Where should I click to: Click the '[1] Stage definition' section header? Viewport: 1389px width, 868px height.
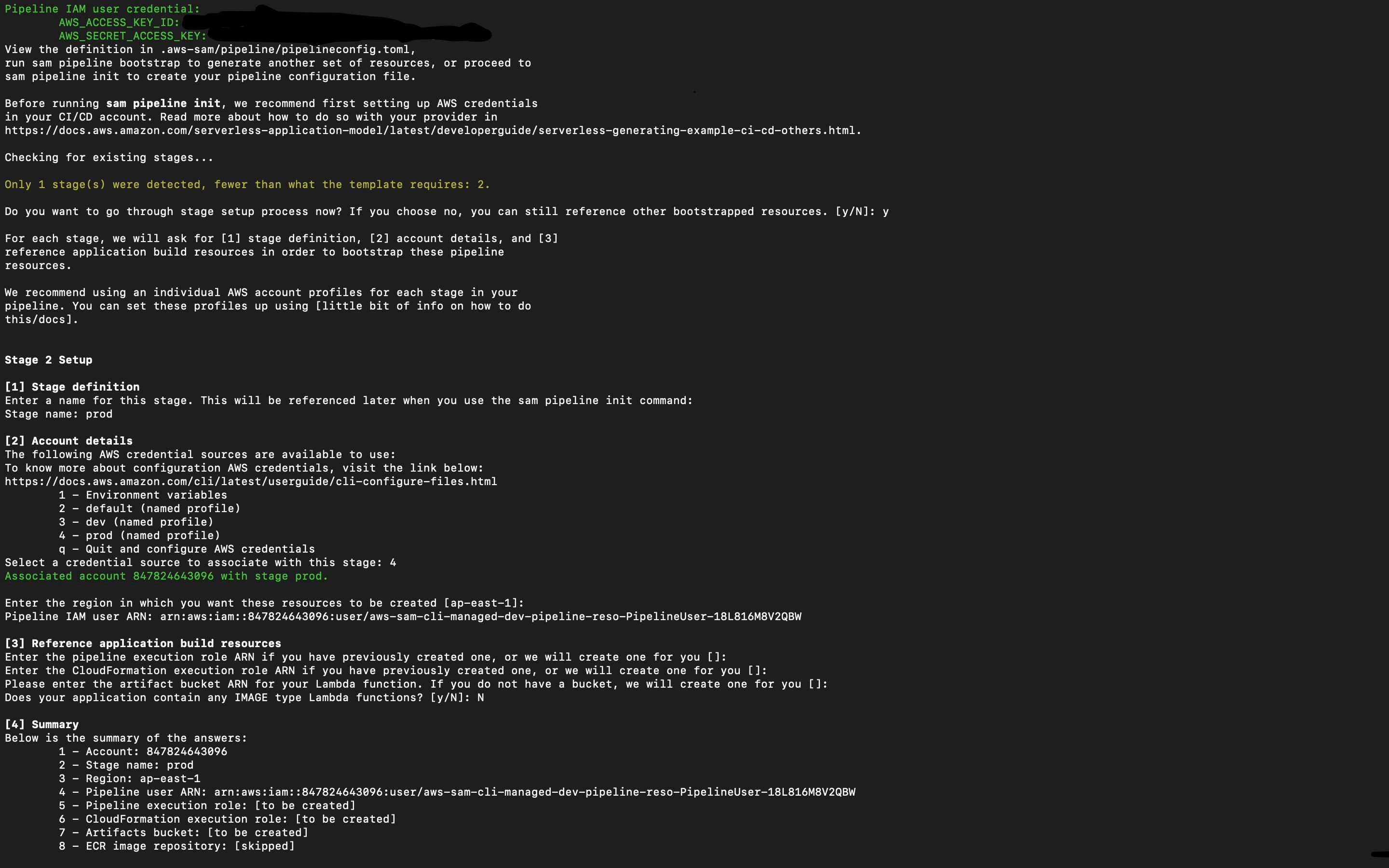tap(72, 387)
